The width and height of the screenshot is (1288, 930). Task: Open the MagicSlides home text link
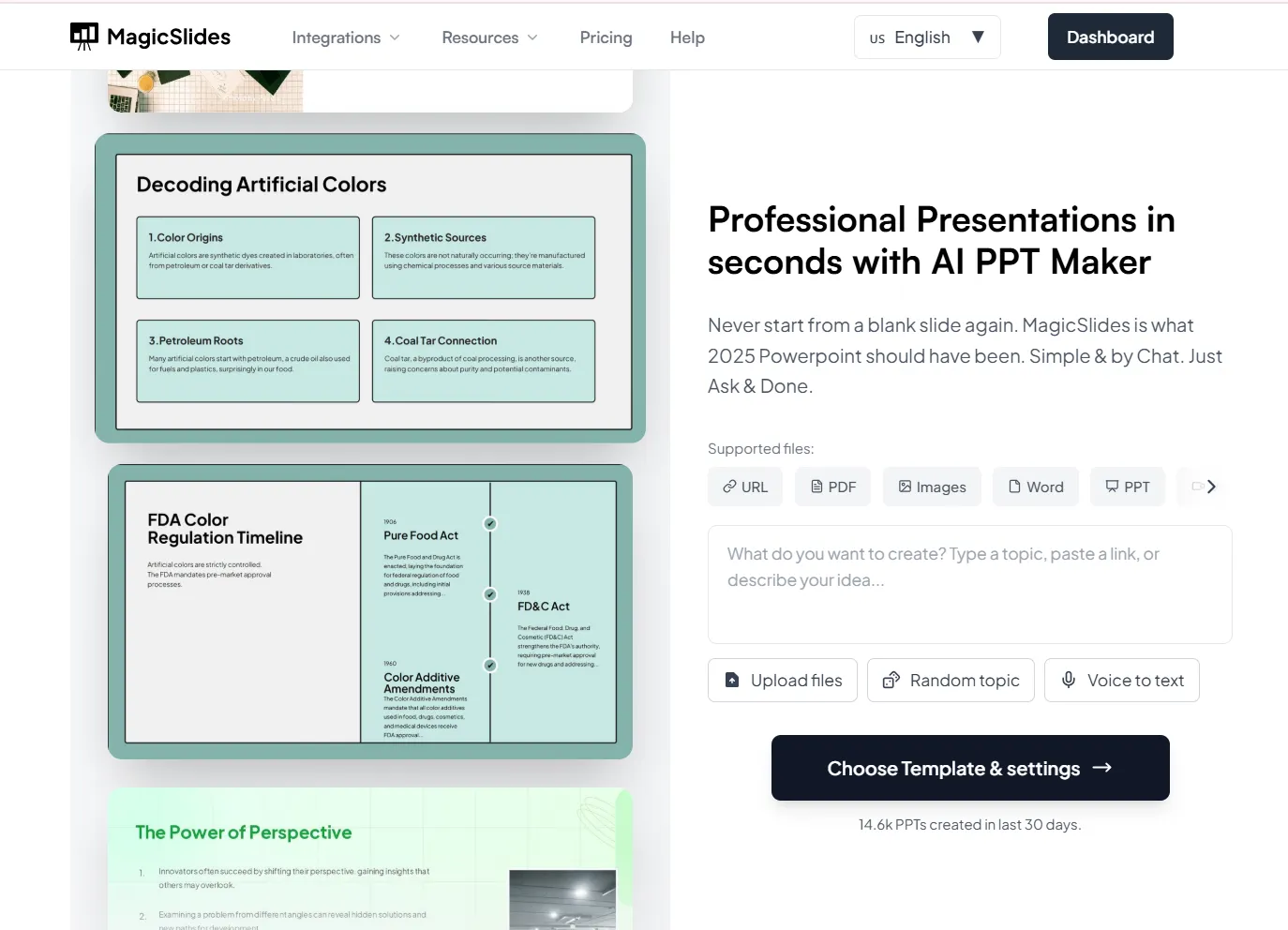pyautogui.click(x=169, y=37)
